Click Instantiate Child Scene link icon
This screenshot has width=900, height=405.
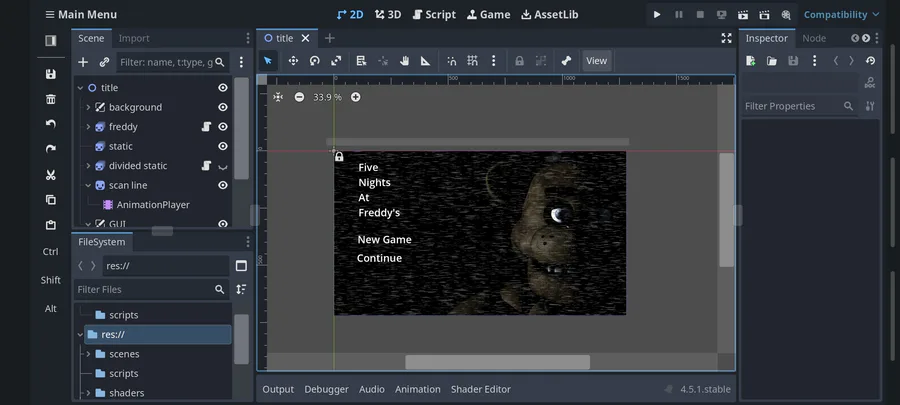104,62
